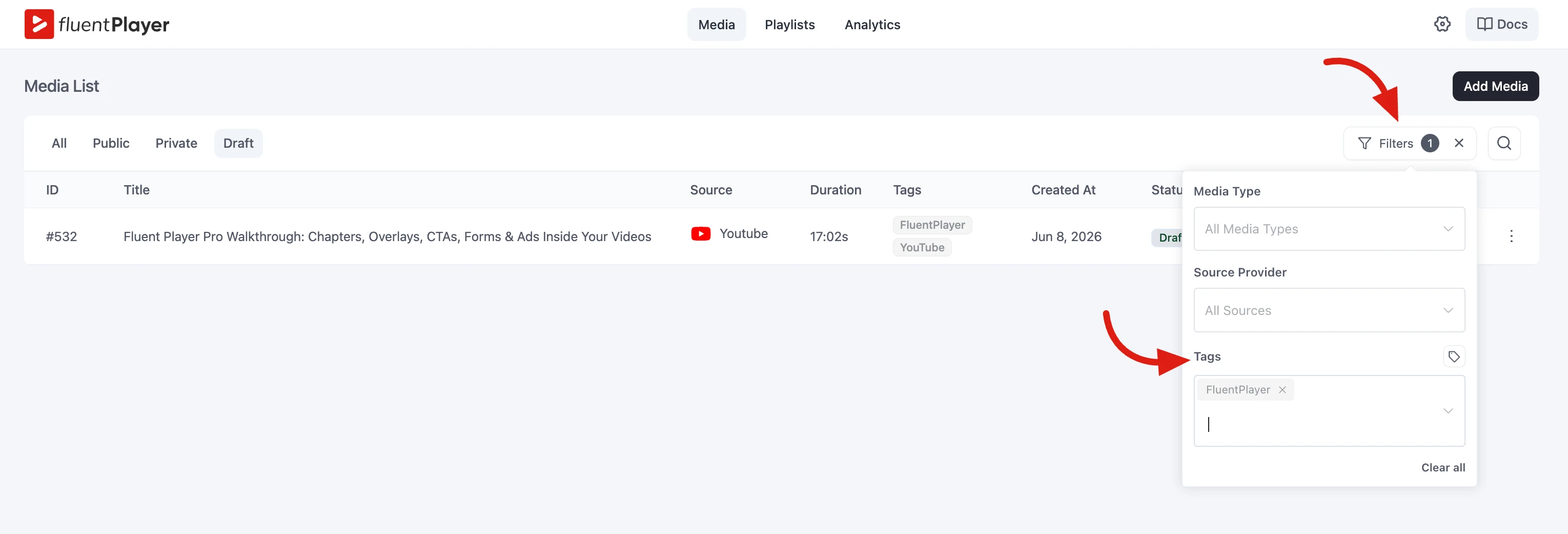Select the Private filter tab
This screenshot has width=1568, height=534.
coord(176,143)
